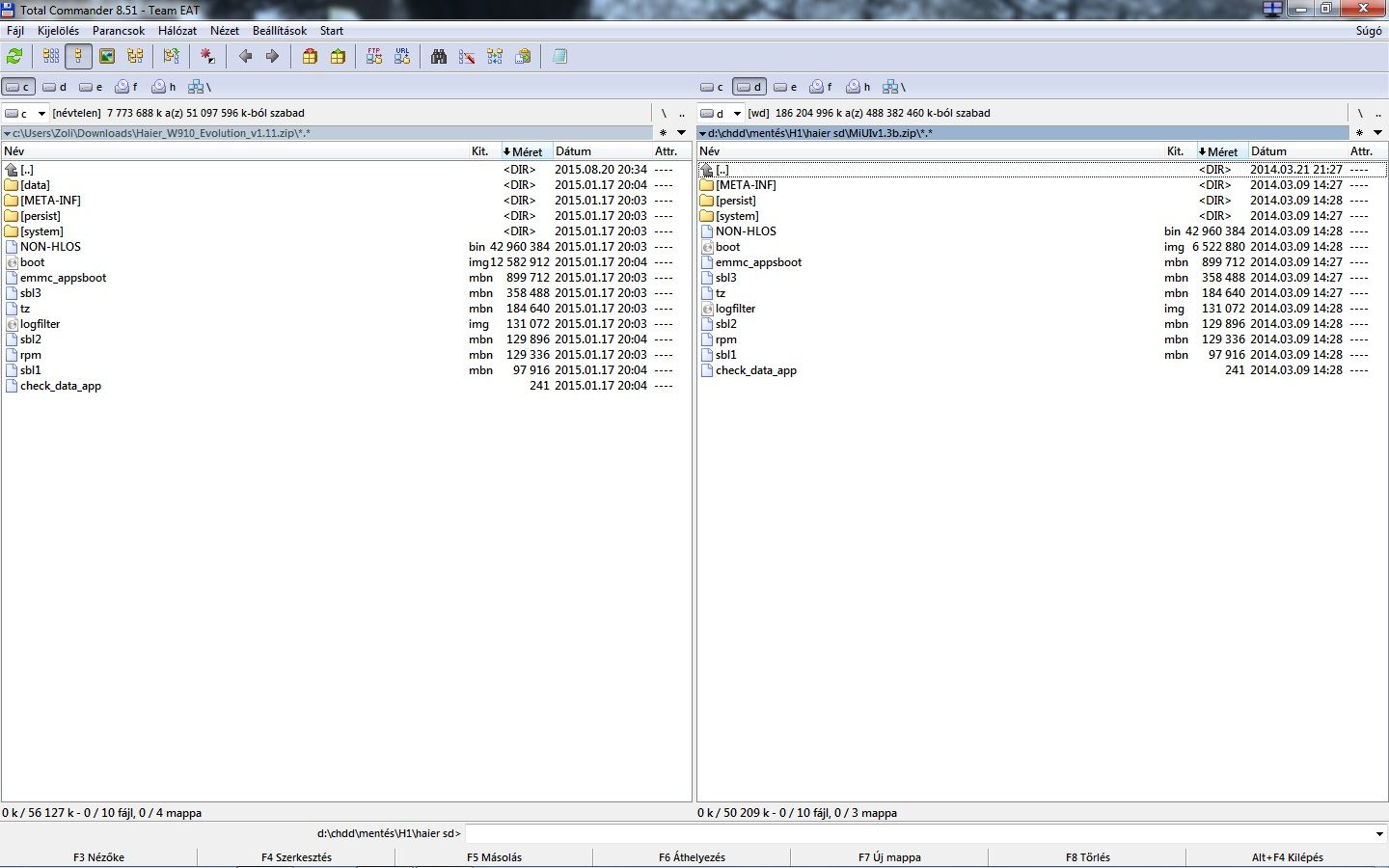The height and width of the screenshot is (868, 1389).
Task: Select drive d in left drive bar
Action: (x=56, y=87)
